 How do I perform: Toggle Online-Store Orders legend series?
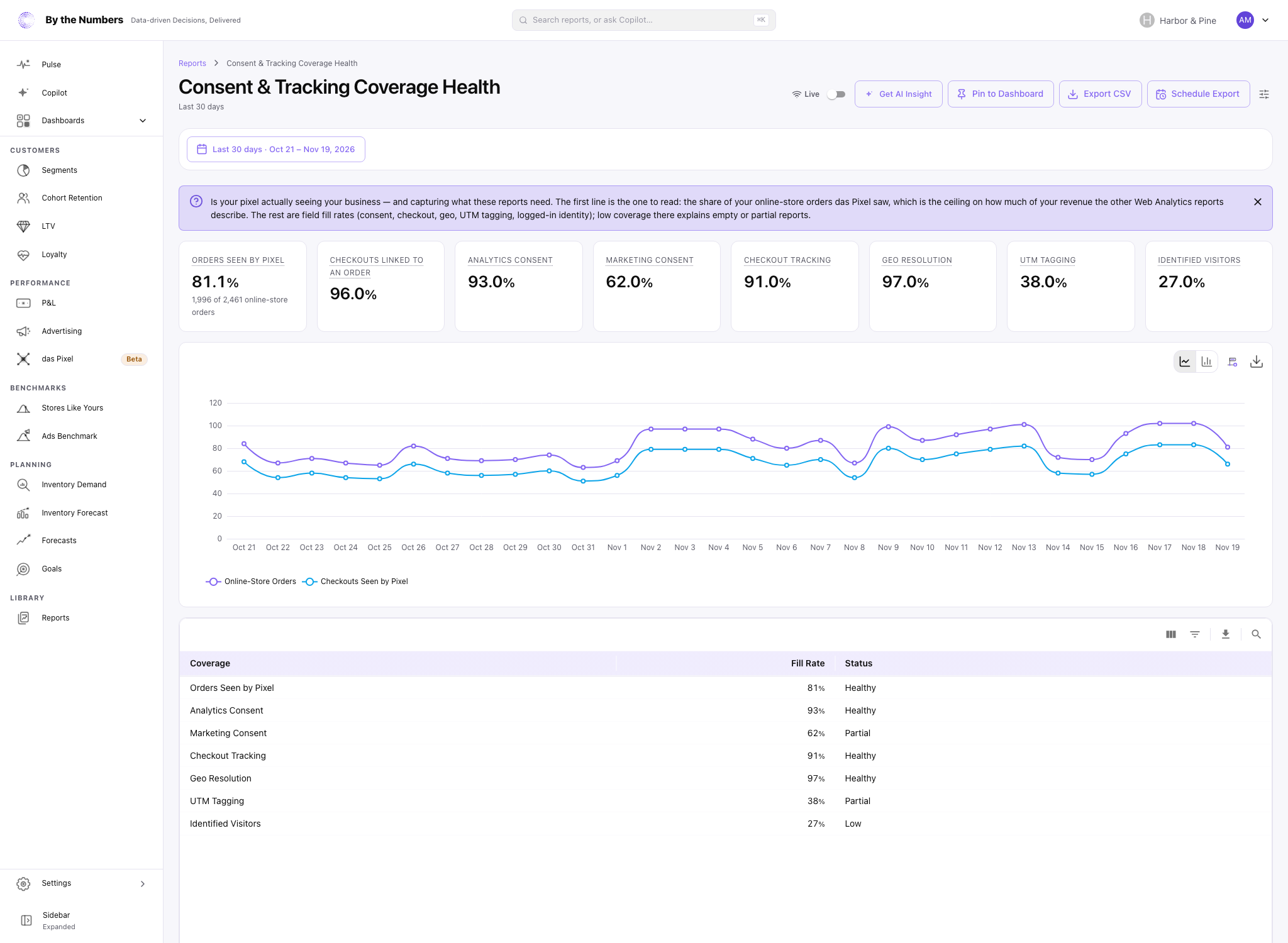click(251, 582)
